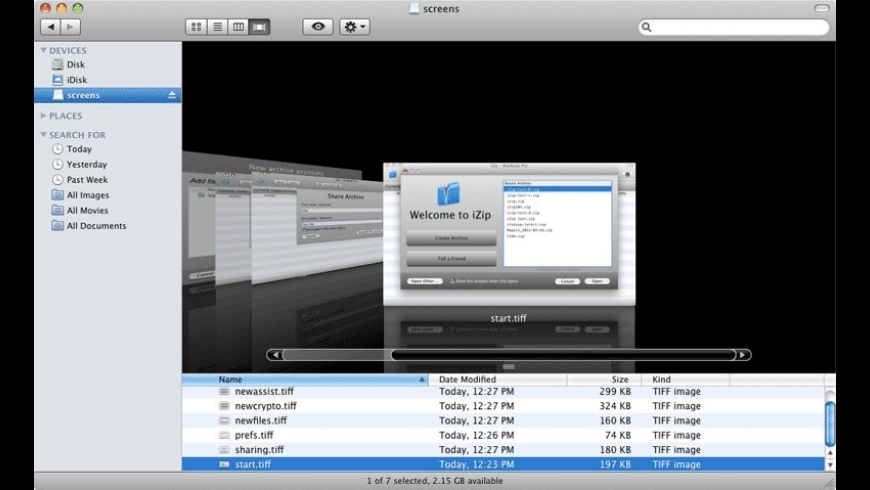The image size is (870, 490).
Task: Select Cover Flow view button
Action: (x=259, y=27)
